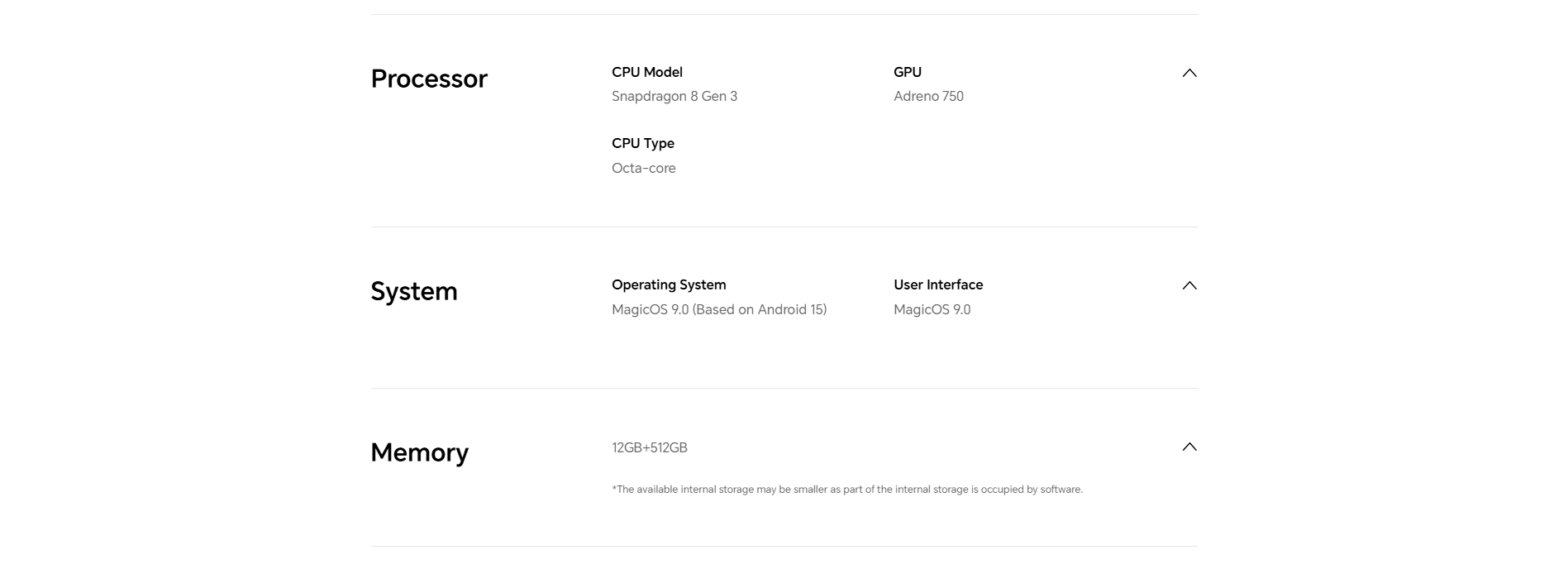Select the User Interface label
1568x564 pixels.
(938, 284)
